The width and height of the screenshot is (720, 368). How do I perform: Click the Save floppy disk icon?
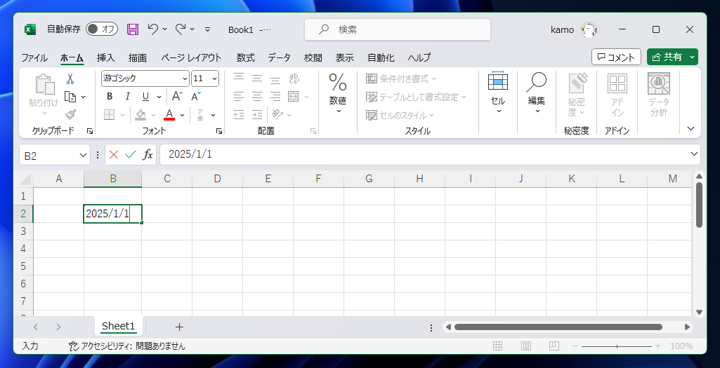(133, 29)
